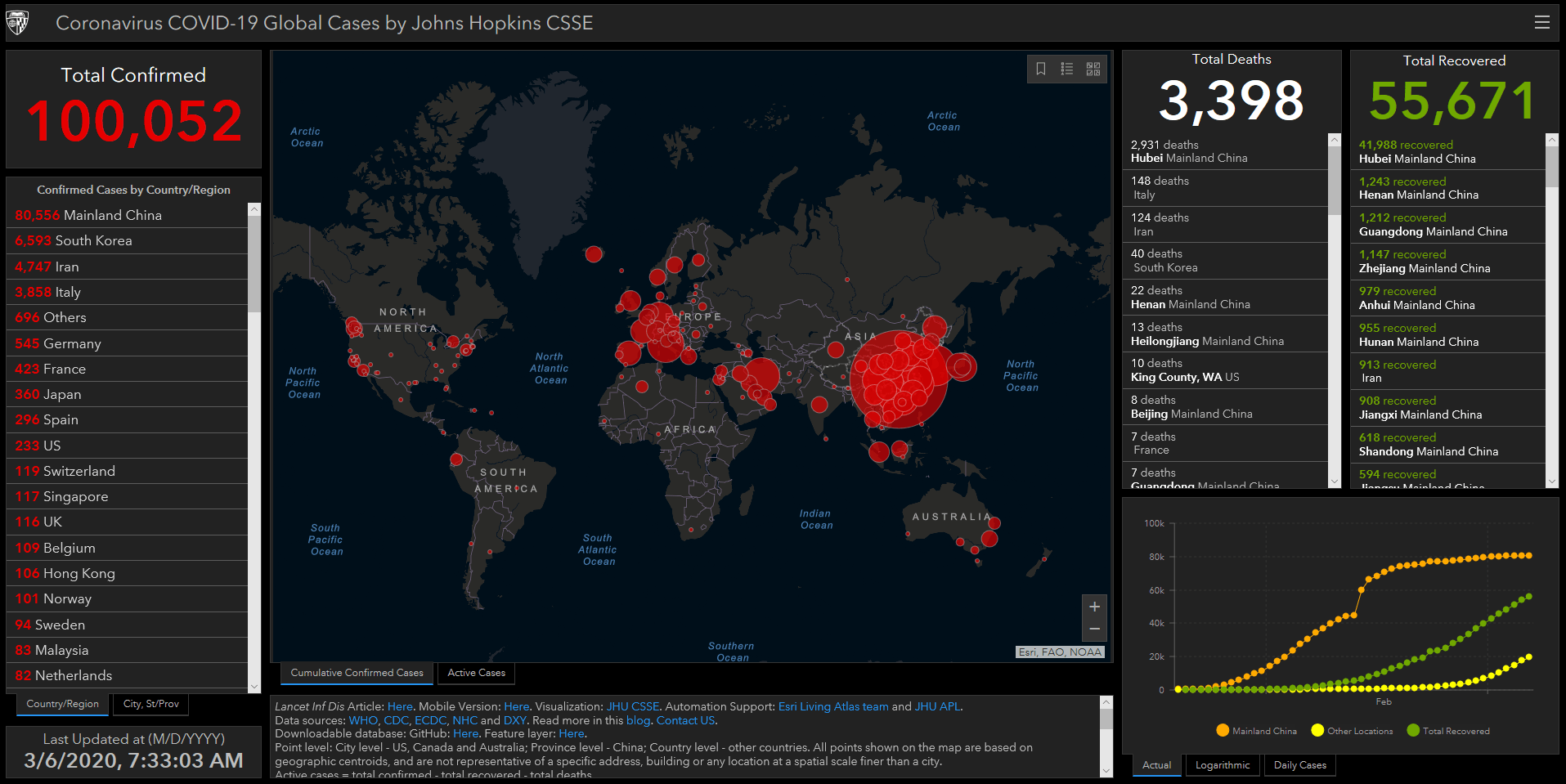Open the hamburger menu in the top right corner
The height and width of the screenshot is (784, 1566).
coord(1542,22)
